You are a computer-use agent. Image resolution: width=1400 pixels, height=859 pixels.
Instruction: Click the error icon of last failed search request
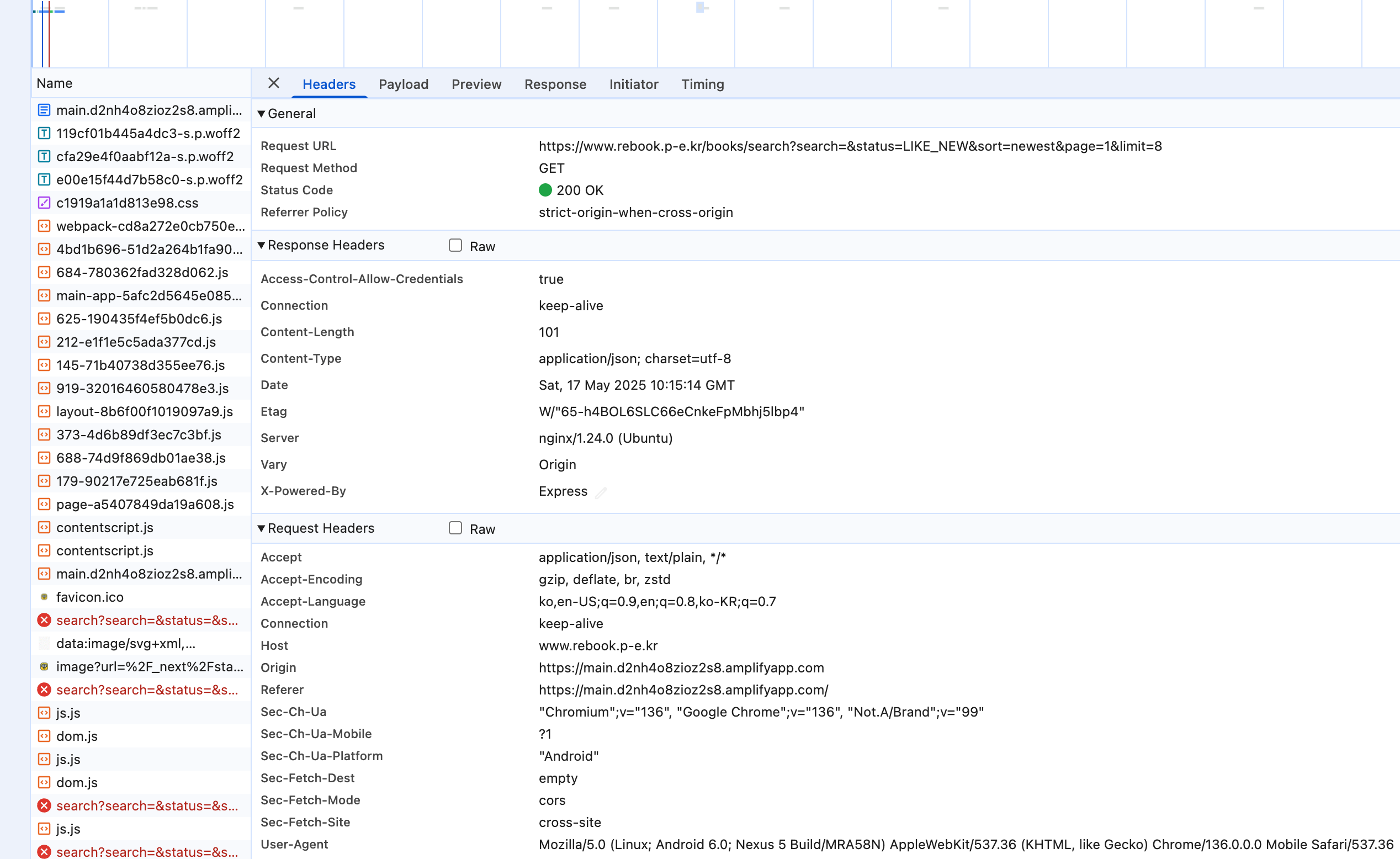click(x=44, y=852)
